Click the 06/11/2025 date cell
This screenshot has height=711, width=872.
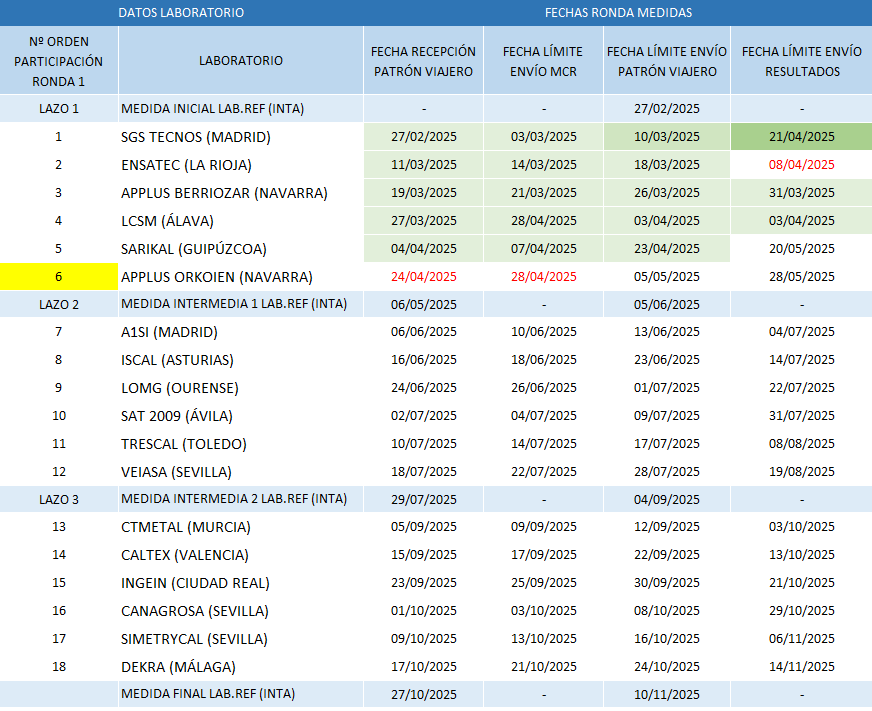[801, 639]
